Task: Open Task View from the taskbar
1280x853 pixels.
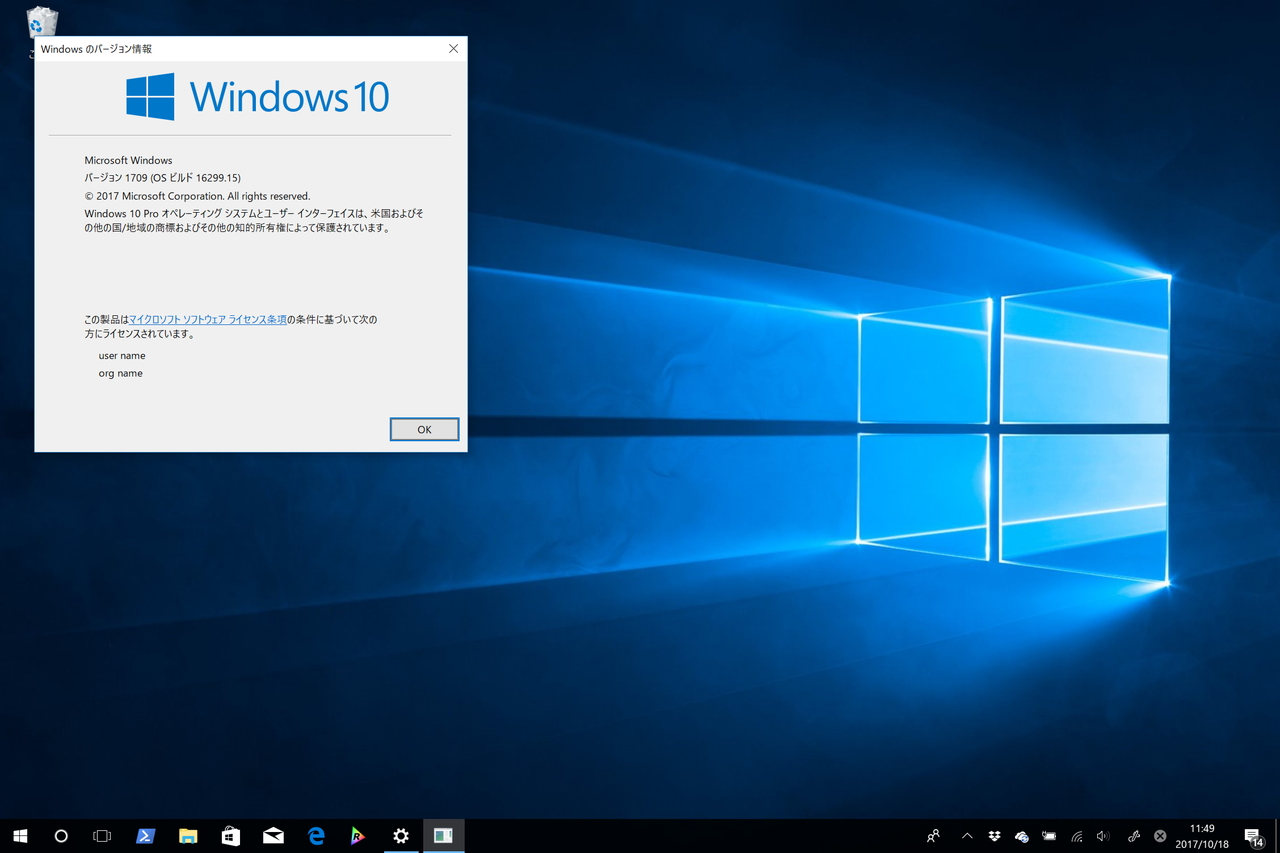Action: click(102, 836)
